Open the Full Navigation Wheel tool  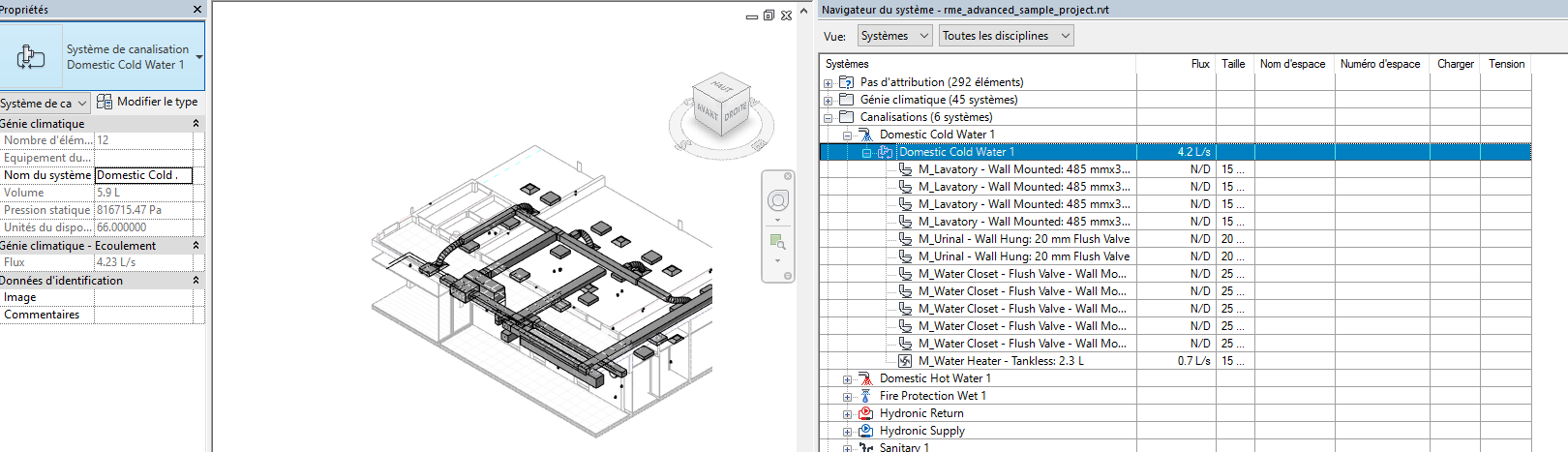[777, 200]
